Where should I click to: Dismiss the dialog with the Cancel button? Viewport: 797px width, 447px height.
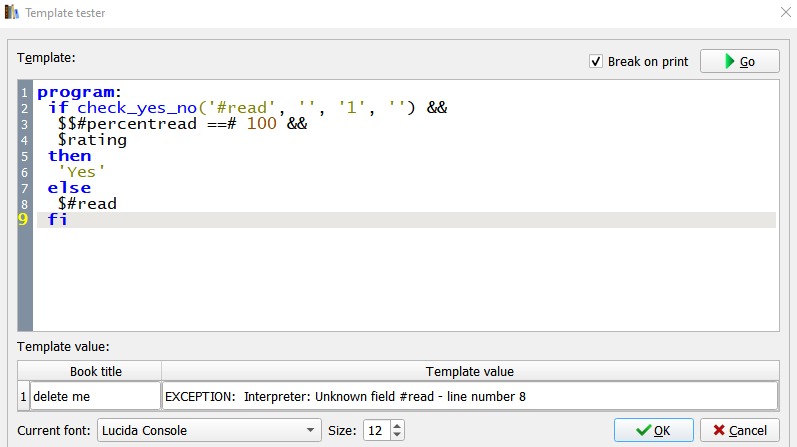click(x=740, y=430)
